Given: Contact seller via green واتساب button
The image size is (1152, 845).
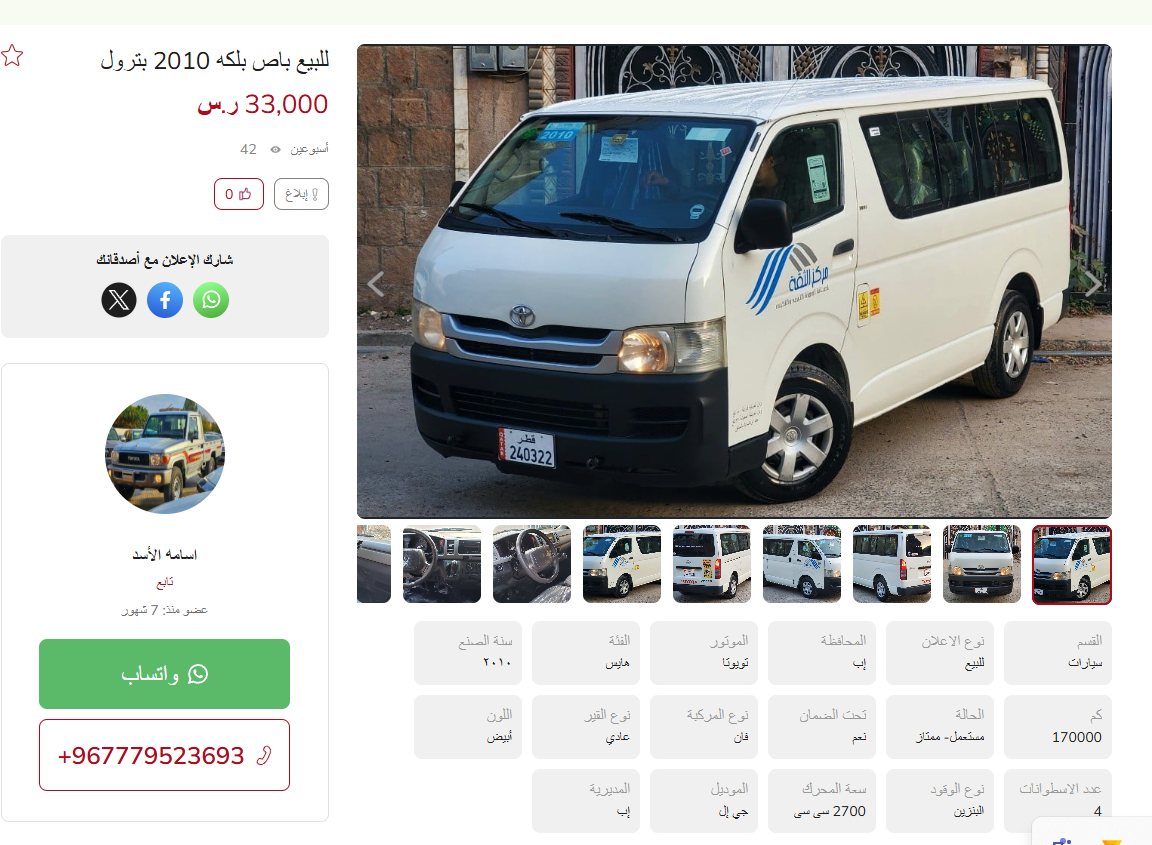Looking at the screenshot, I should tap(165, 674).
